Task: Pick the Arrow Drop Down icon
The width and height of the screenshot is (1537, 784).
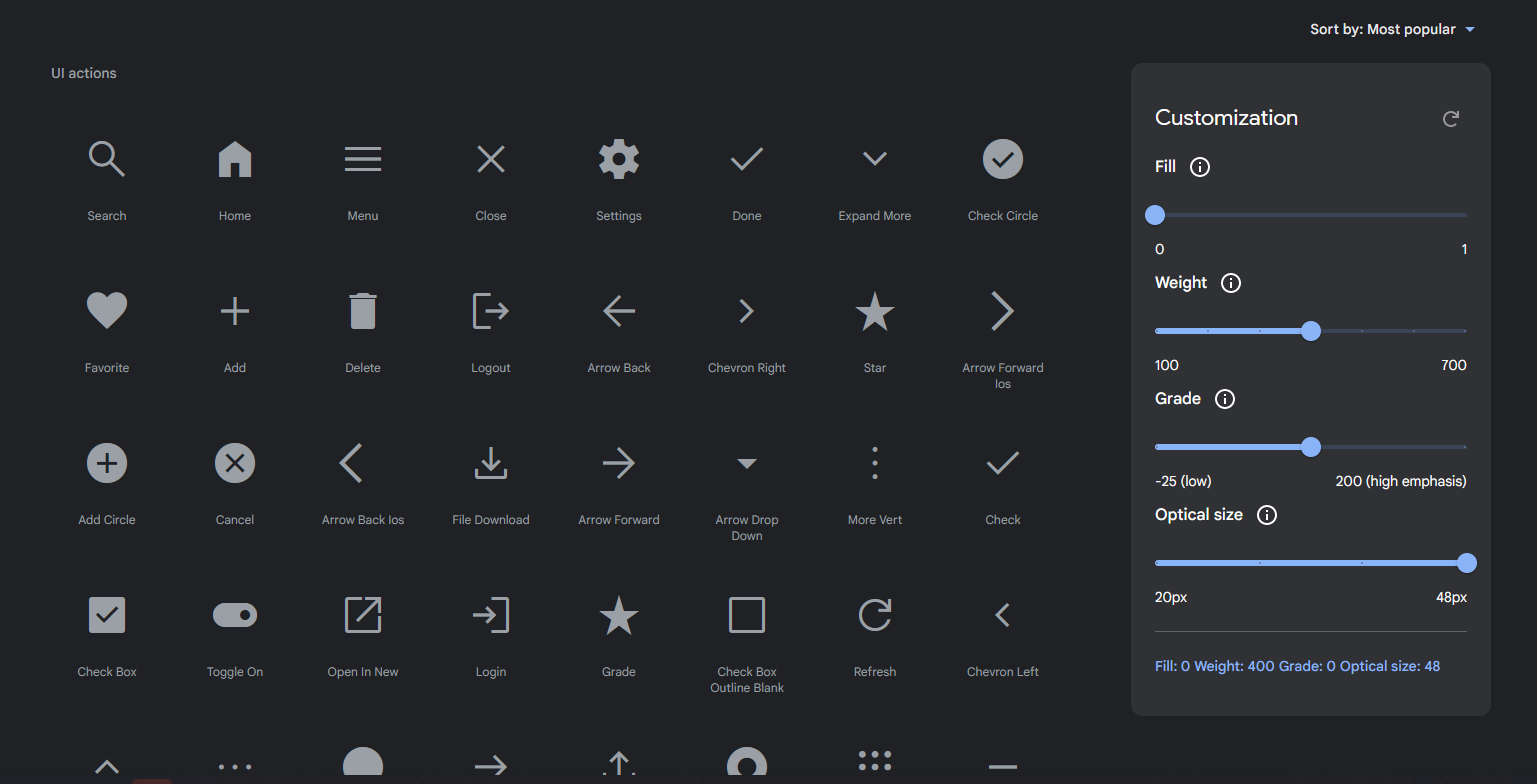Action: [747, 463]
